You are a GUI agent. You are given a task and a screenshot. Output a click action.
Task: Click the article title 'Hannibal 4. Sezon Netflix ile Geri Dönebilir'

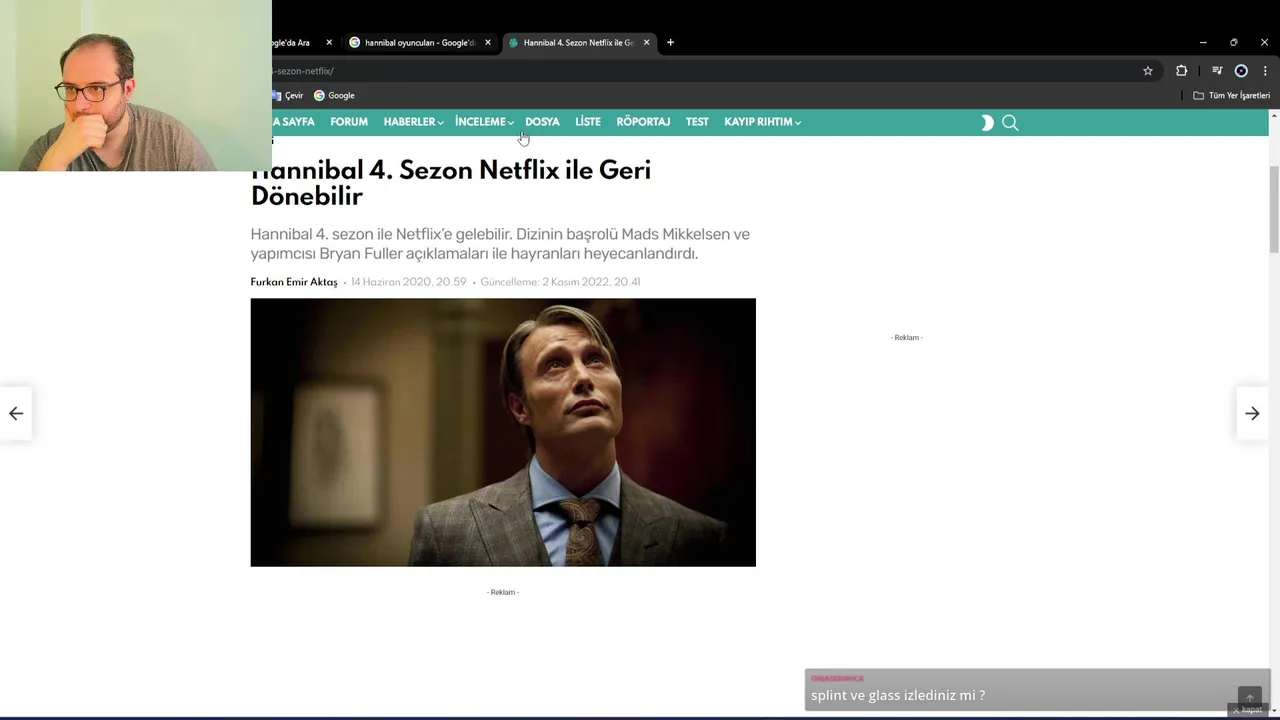(x=451, y=183)
